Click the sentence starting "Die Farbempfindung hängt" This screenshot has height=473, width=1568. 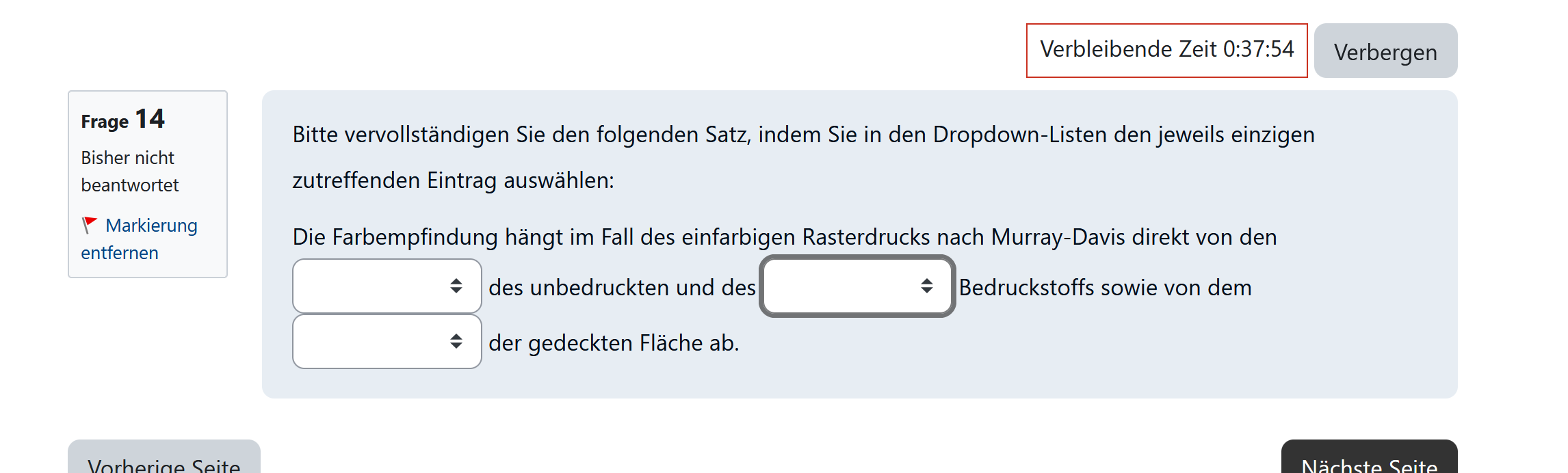pos(784,237)
